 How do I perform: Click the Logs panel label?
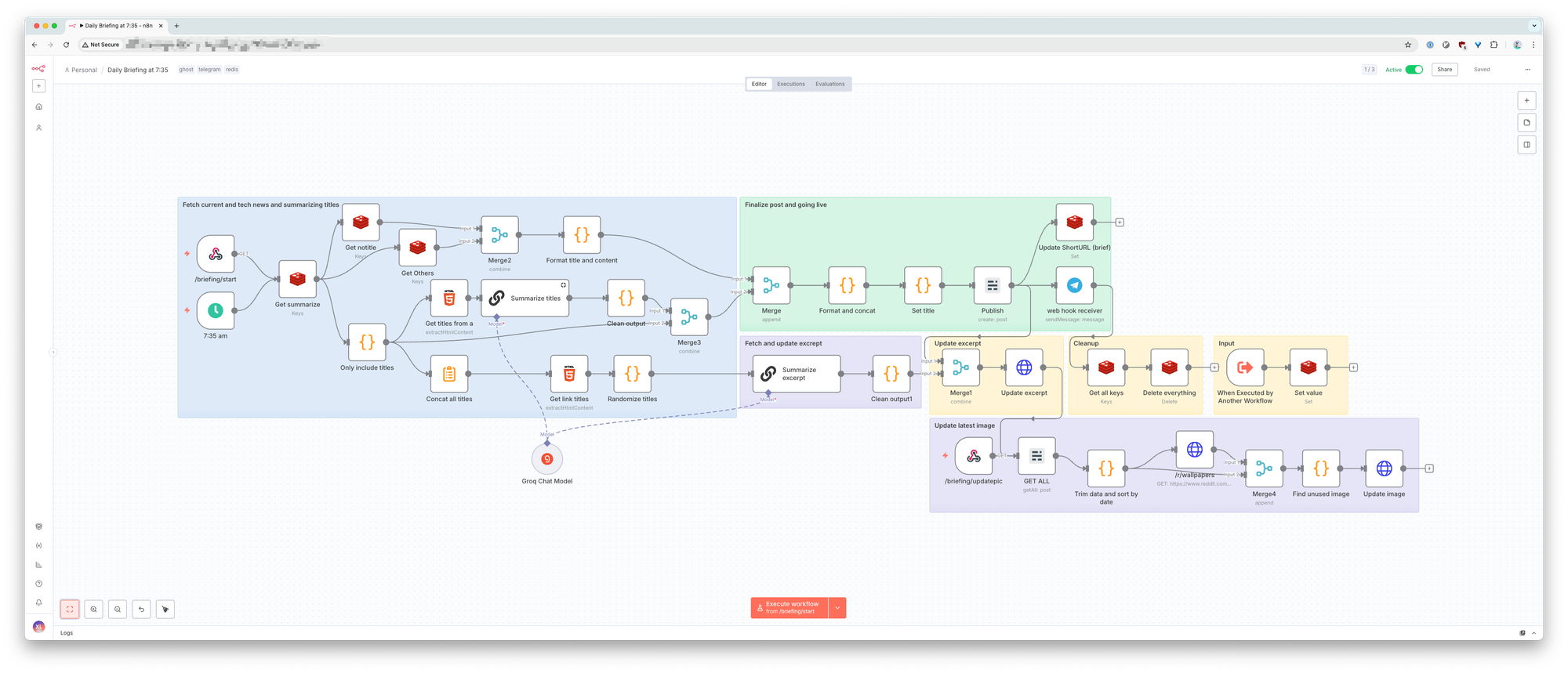tap(67, 633)
